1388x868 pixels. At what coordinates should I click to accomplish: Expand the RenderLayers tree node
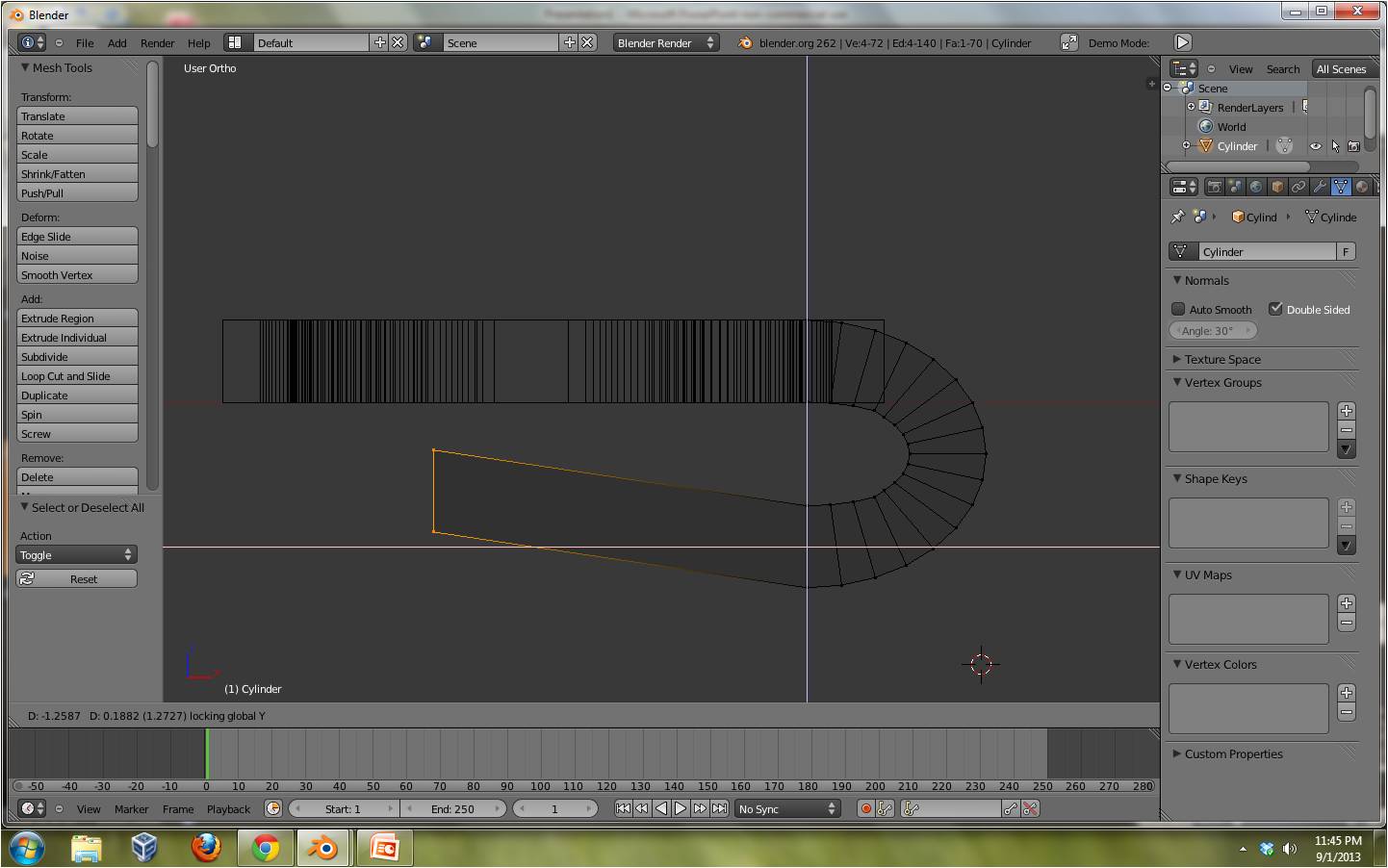[1191, 107]
